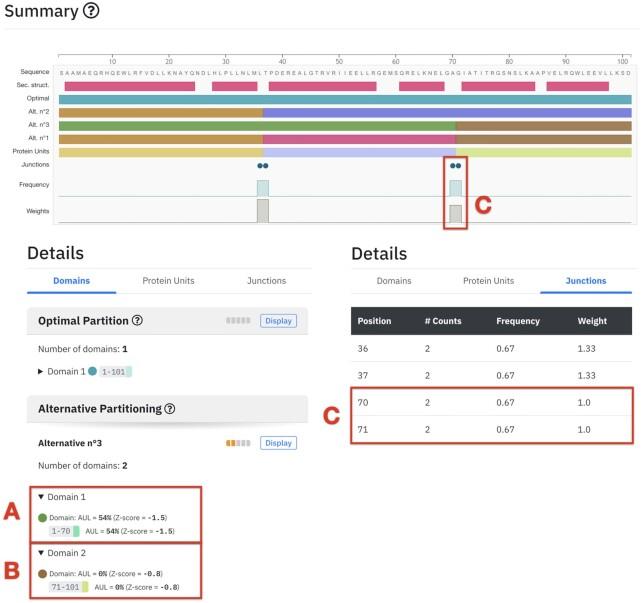This screenshot has height=603, width=642.
Task: Select the Domains tab in right Details panel
Action: coord(394,282)
